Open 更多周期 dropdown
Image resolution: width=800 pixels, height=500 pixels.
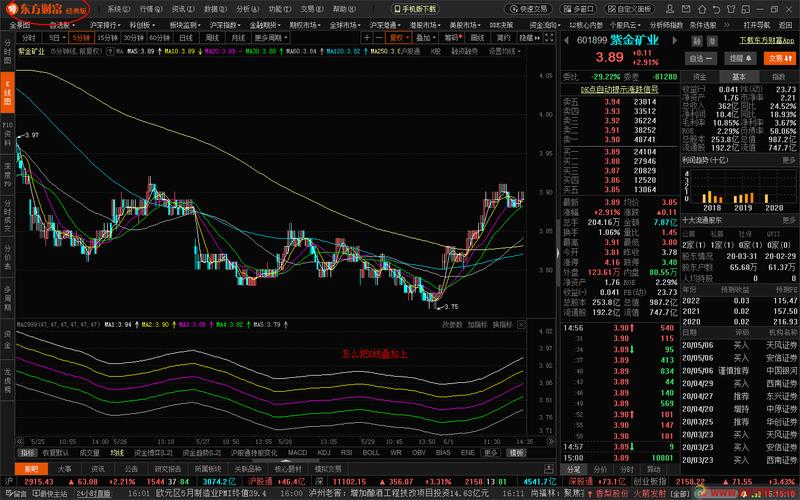point(271,37)
